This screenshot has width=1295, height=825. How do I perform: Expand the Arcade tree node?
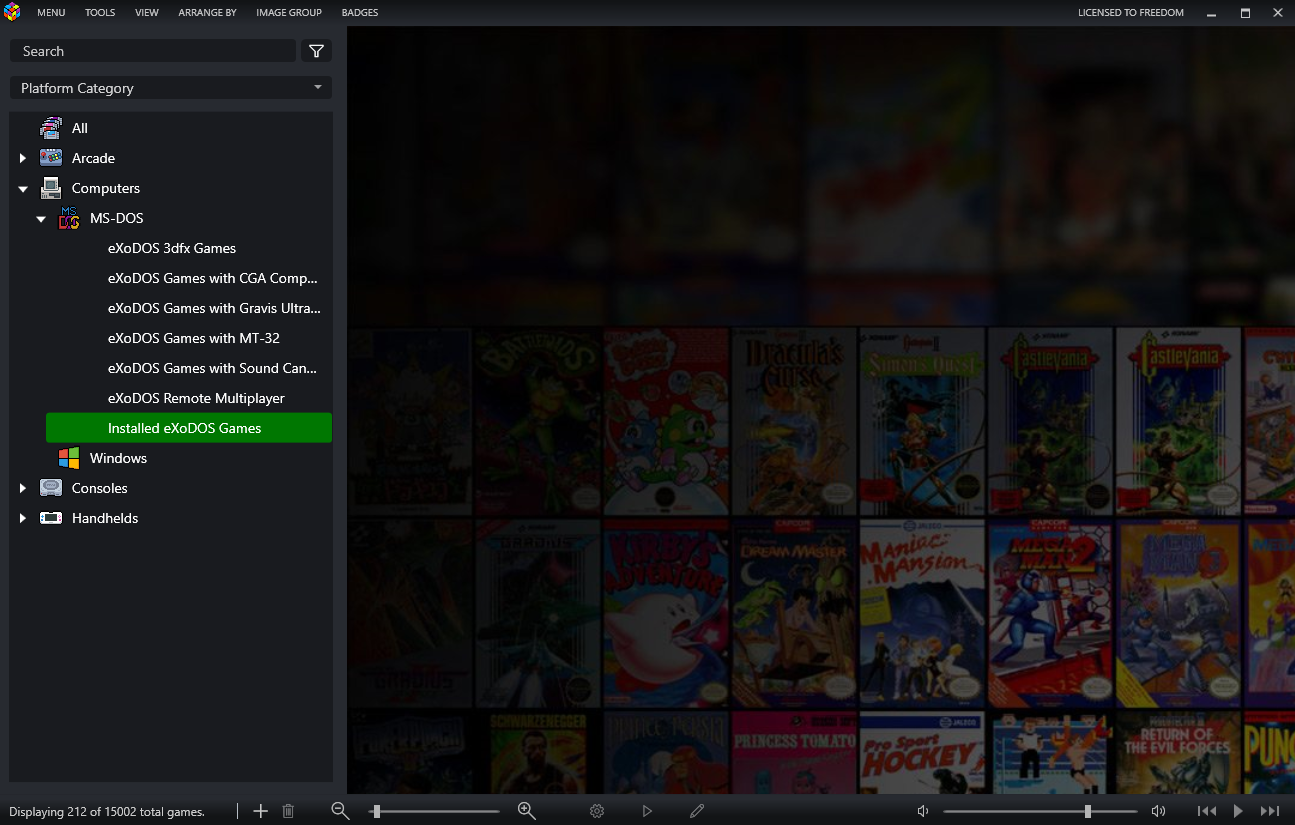point(23,158)
